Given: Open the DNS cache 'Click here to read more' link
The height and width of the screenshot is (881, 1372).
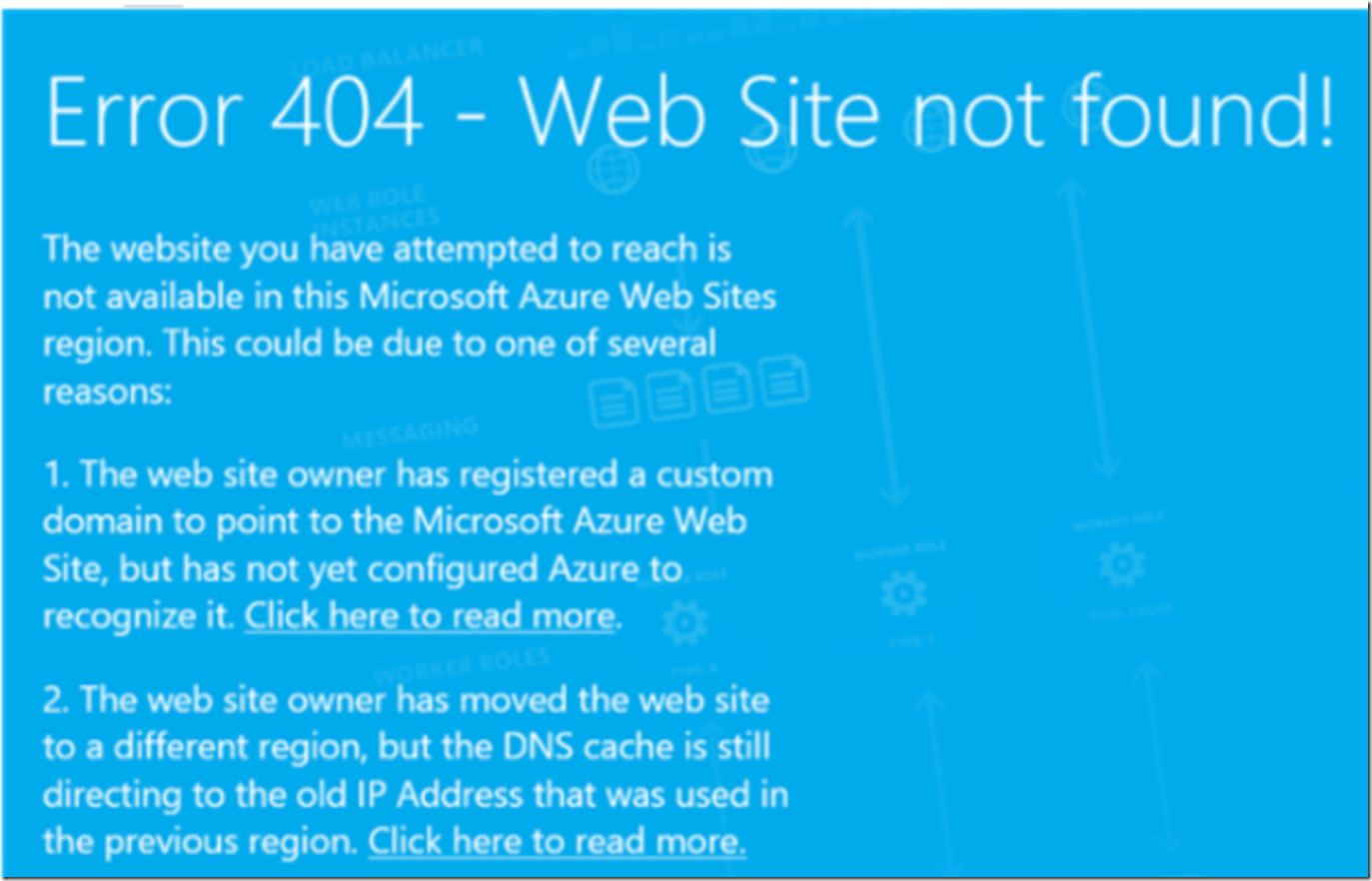Looking at the screenshot, I should [x=557, y=841].
